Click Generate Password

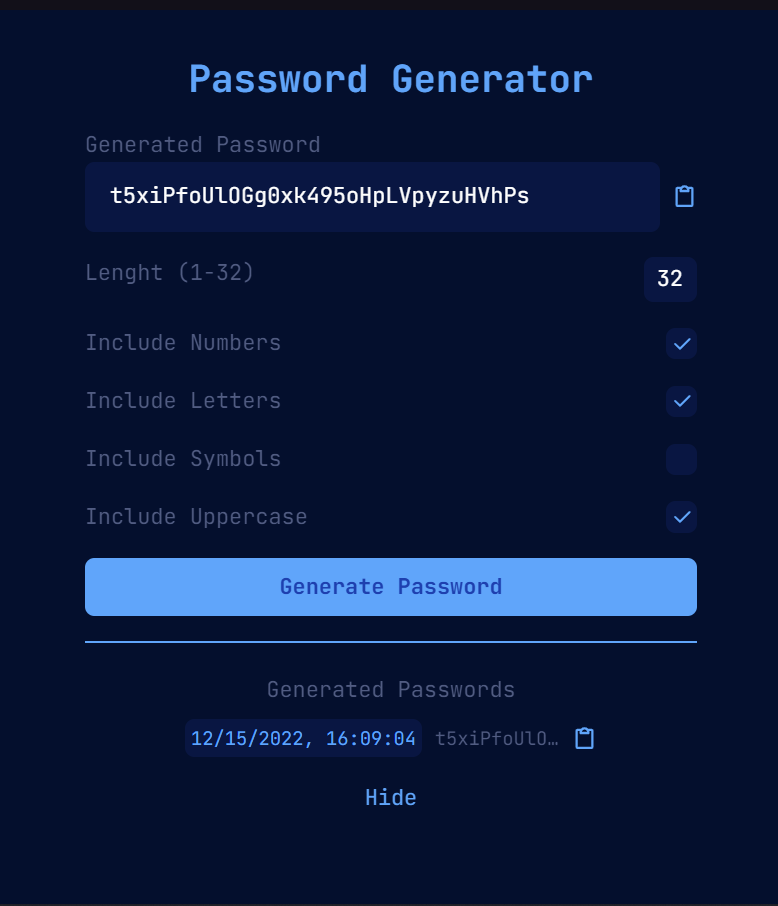click(390, 587)
